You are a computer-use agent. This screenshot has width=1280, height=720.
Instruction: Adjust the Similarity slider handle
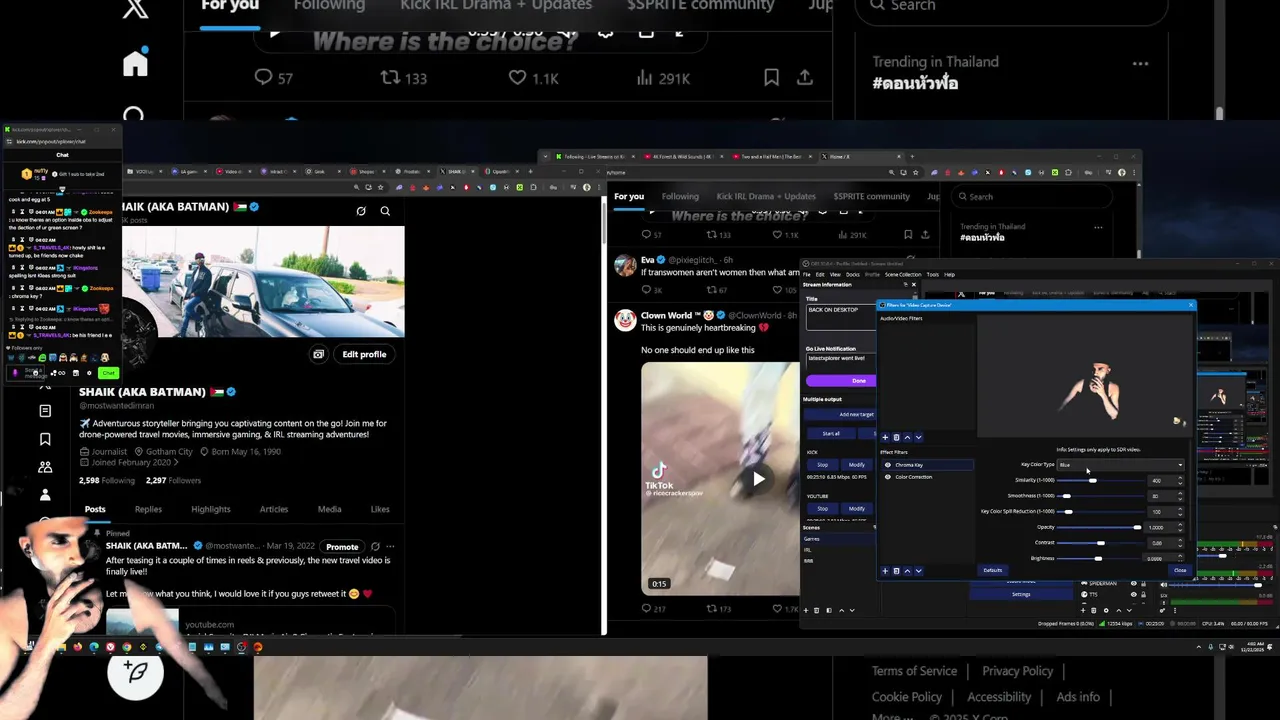(x=1092, y=481)
